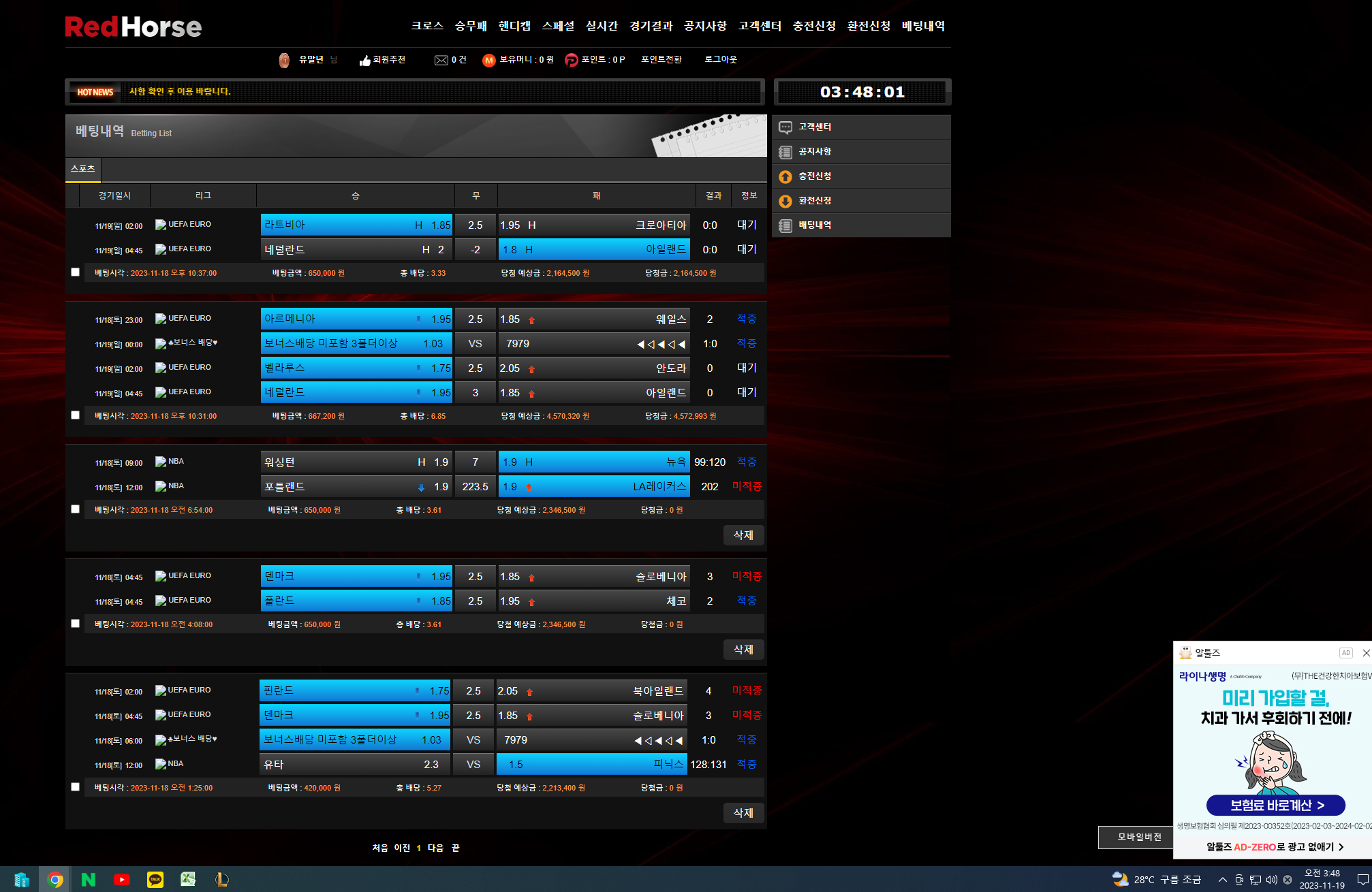
Task: Click the speech-bubble 고객센터 sidebar icon
Action: click(x=785, y=127)
